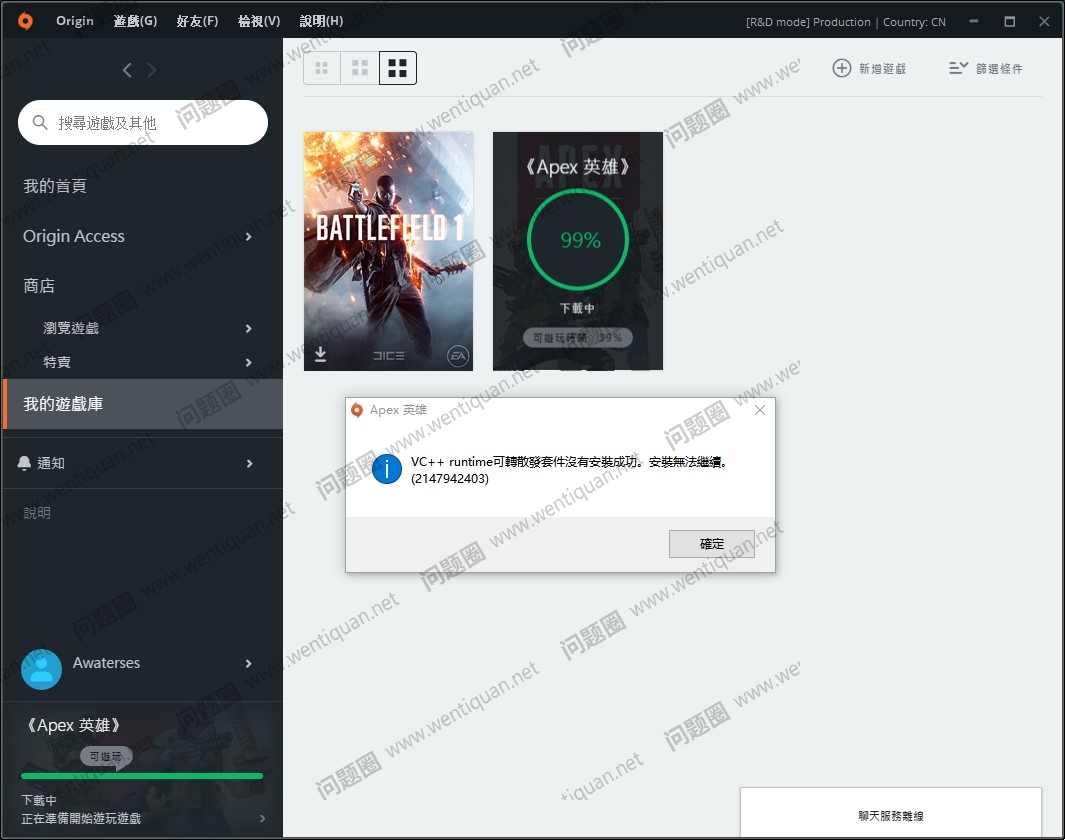The image size is (1065, 840).
Task: Open the 檢視(V) view menu
Action: pyautogui.click(x=259, y=21)
